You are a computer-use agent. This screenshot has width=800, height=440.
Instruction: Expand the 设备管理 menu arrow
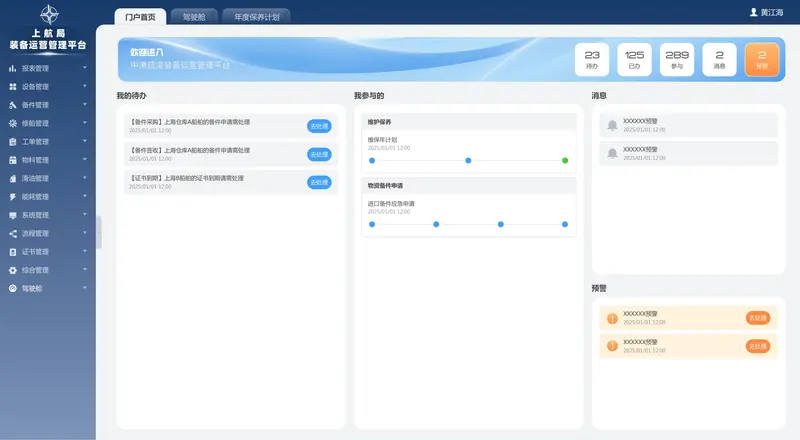[x=85, y=86]
